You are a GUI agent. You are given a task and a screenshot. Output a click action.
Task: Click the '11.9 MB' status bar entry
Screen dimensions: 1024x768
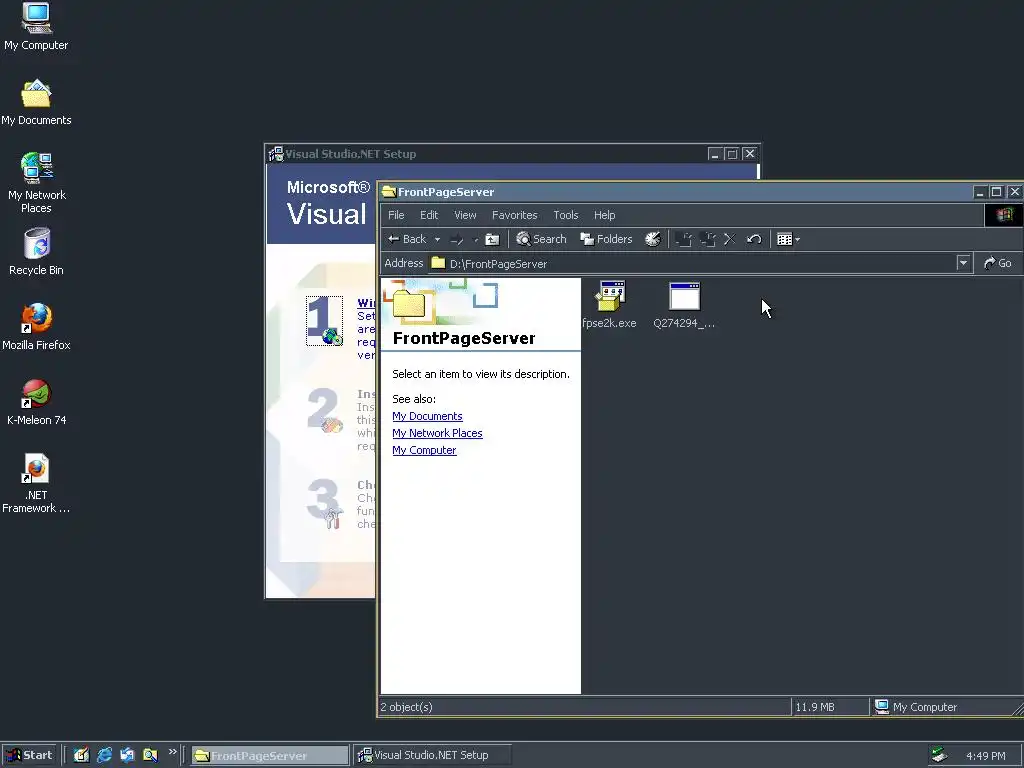[815, 707]
